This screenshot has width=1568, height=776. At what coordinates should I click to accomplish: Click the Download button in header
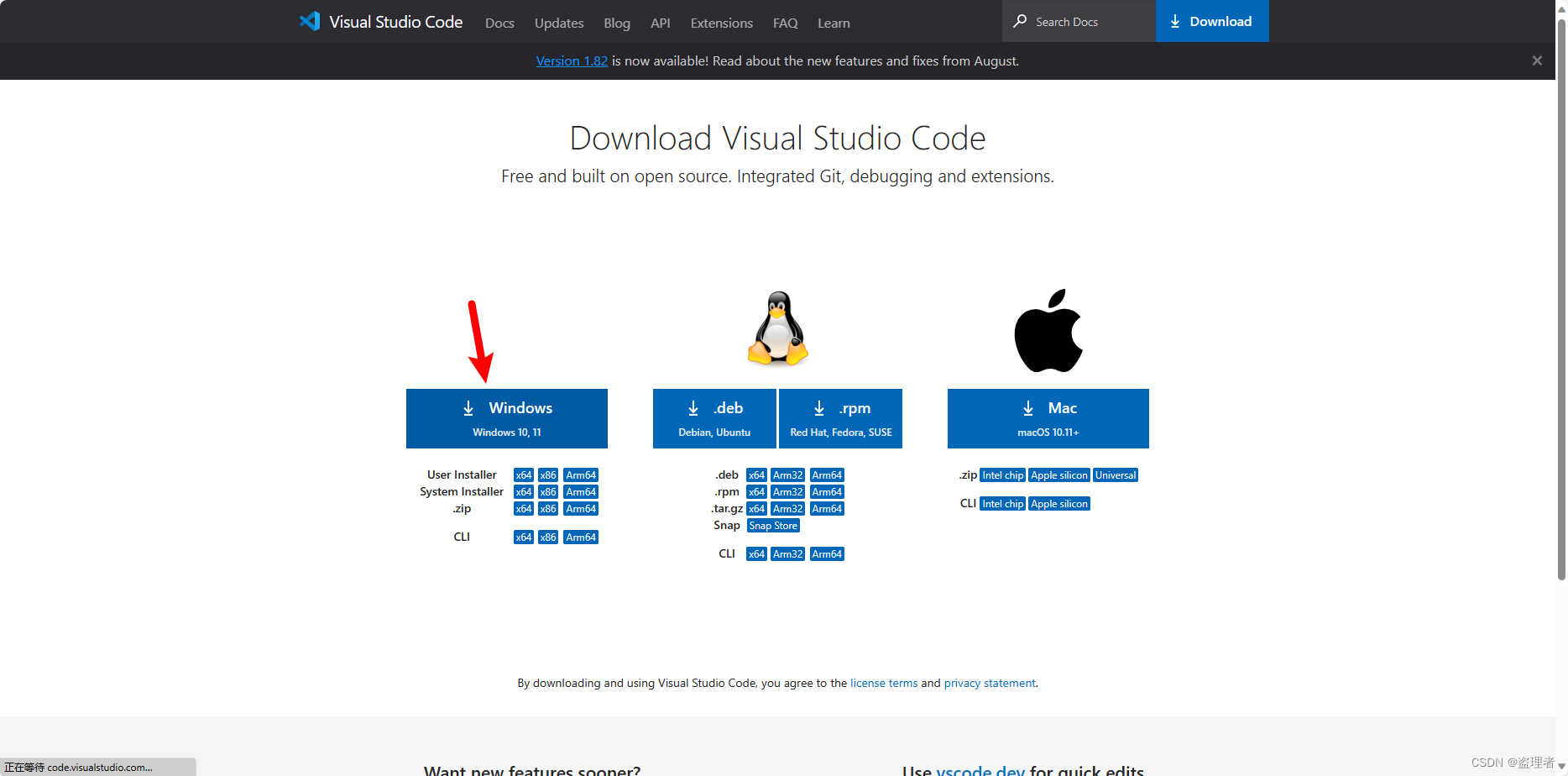[x=1212, y=21]
